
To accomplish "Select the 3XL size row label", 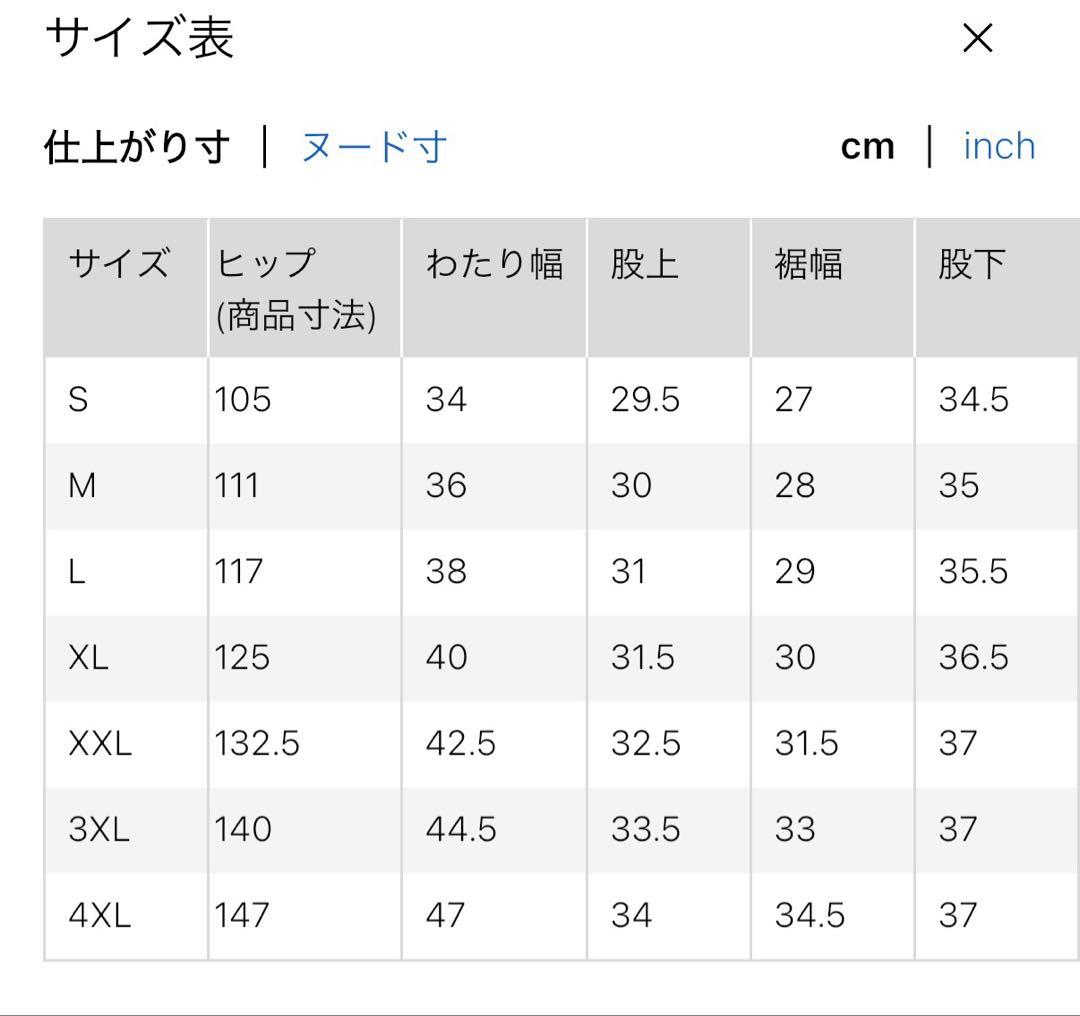I will point(99,829).
